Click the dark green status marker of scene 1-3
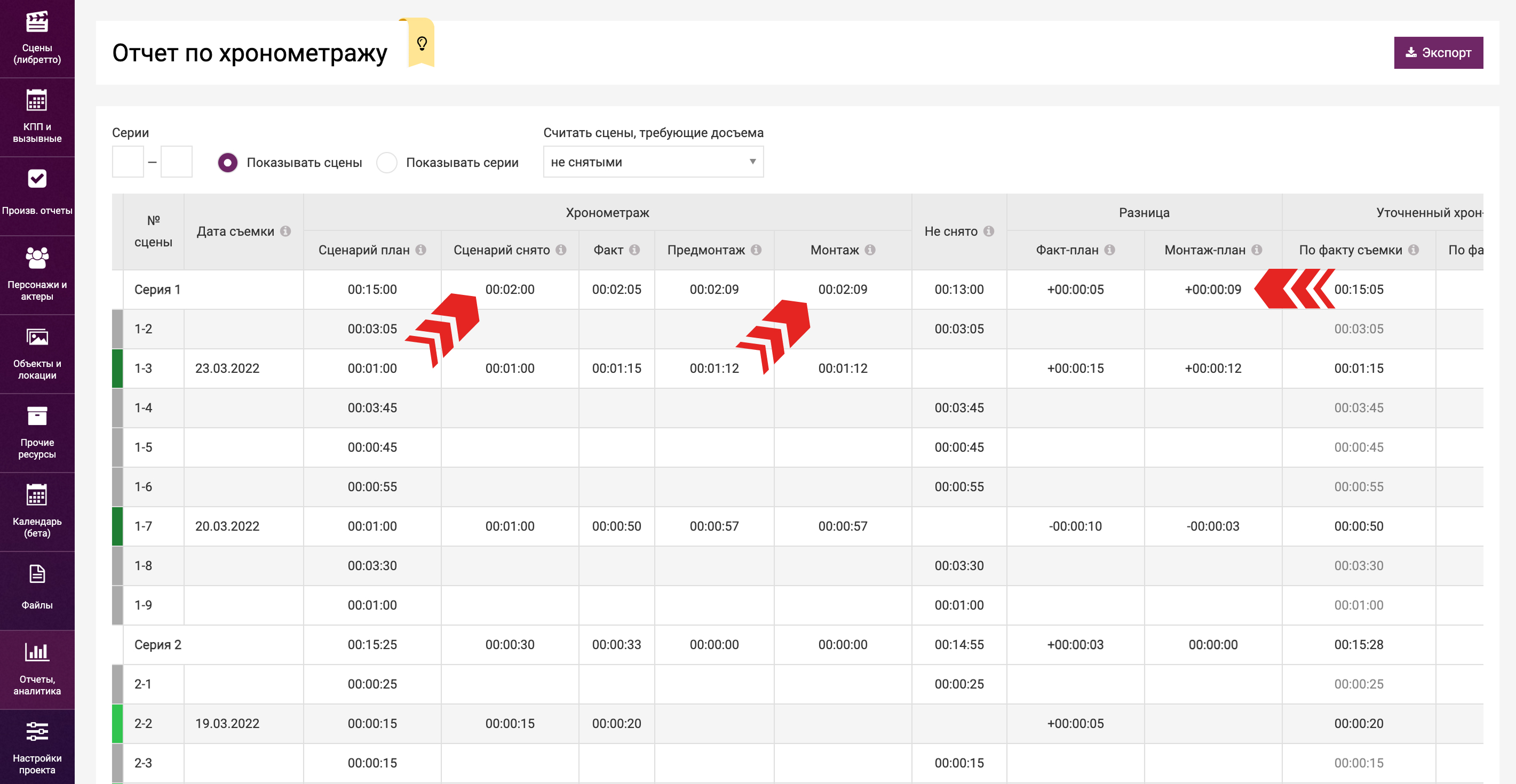The image size is (1516, 784). coord(117,368)
